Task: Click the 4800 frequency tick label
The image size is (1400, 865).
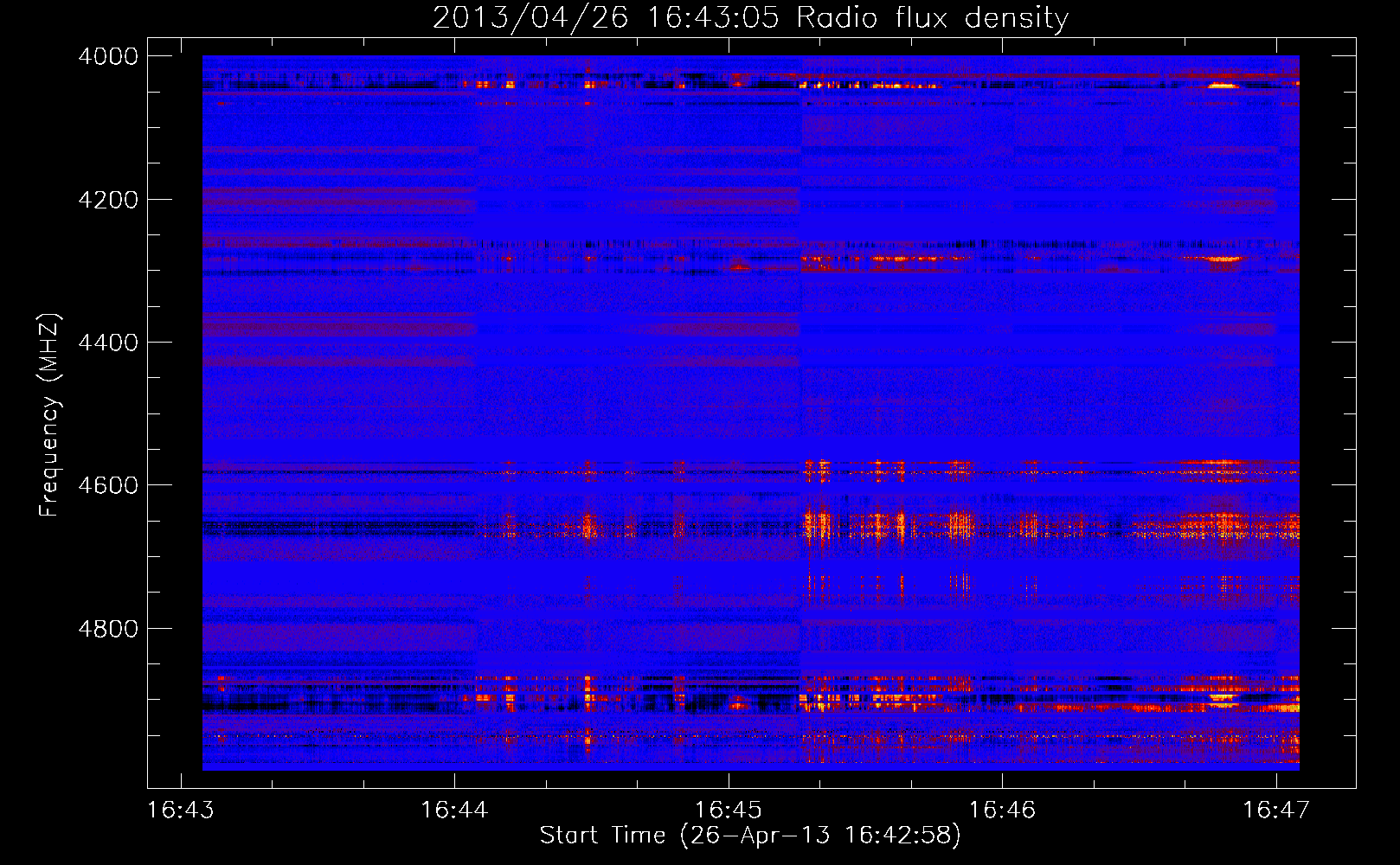Action: 108,629
